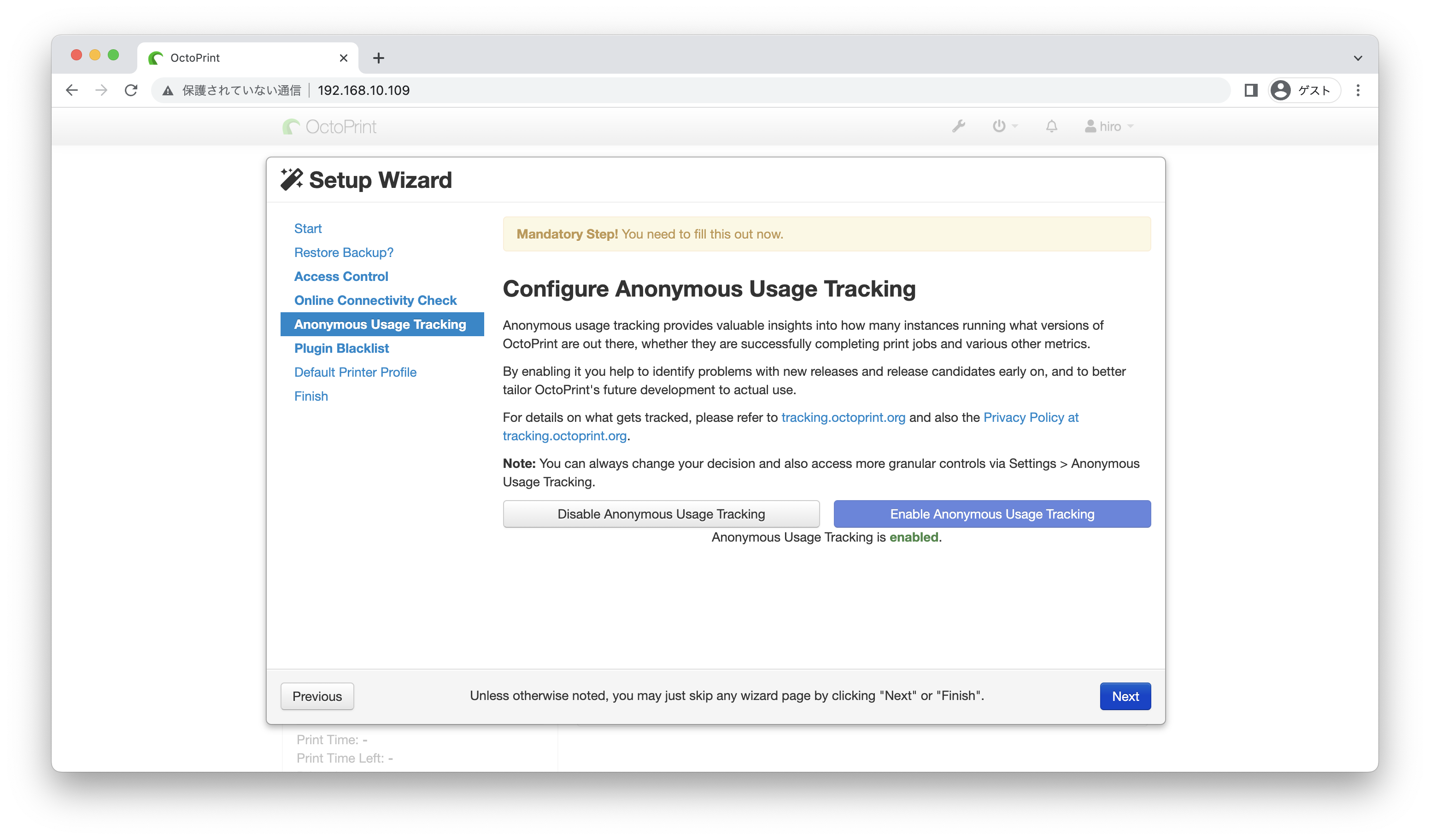Screen dimensions: 1430x840
Task: Open the Privacy Policy at tracking.octoprint.org link
Action: (1031, 417)
